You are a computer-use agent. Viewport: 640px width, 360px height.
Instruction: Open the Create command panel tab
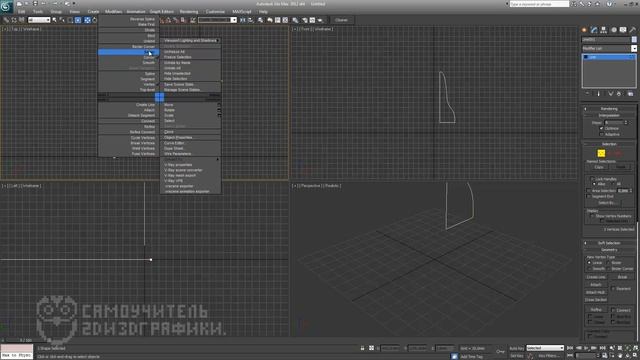pos(584,30)
